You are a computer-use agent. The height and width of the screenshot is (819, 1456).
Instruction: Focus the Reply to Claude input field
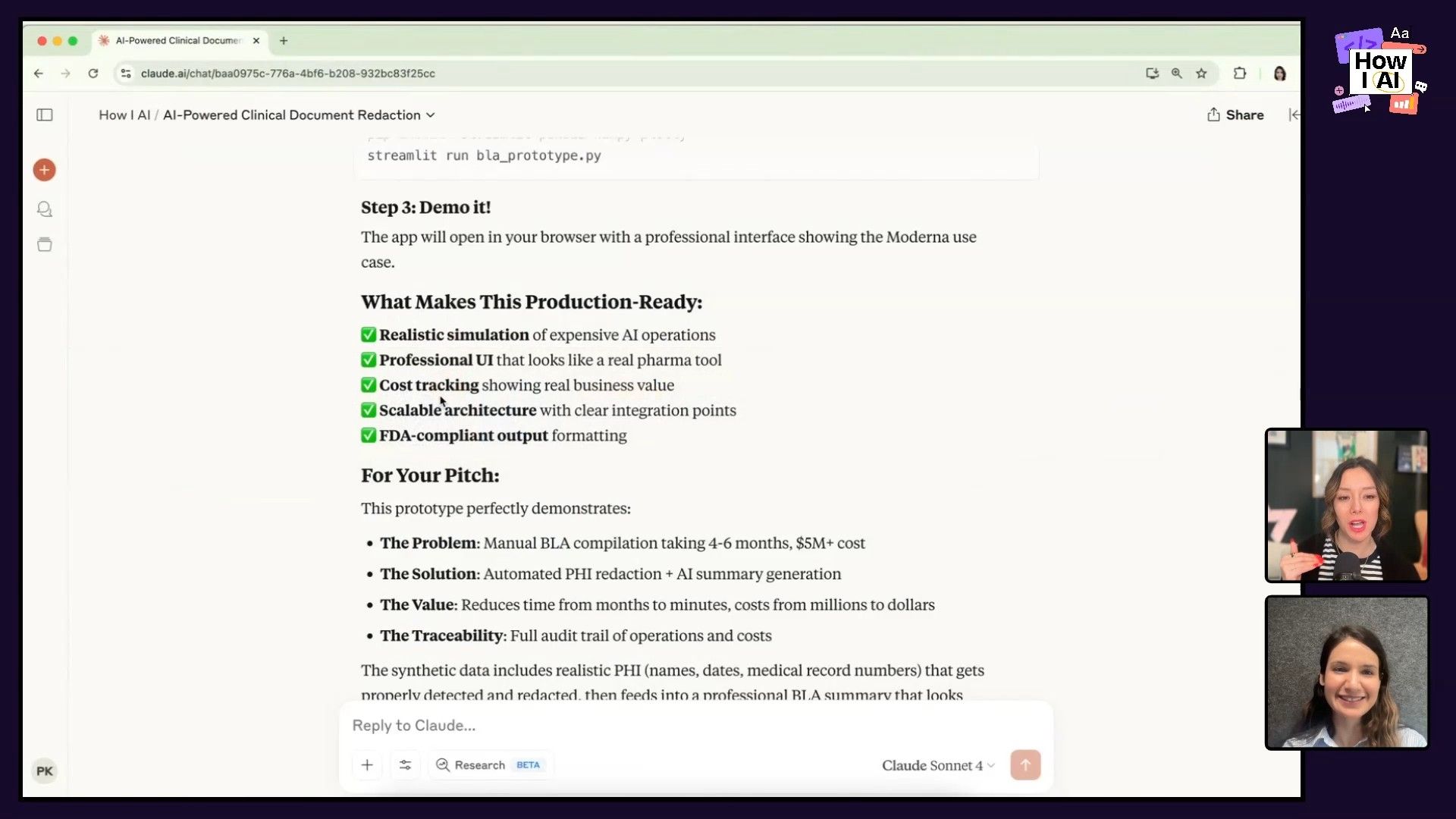tap(695, 726)
